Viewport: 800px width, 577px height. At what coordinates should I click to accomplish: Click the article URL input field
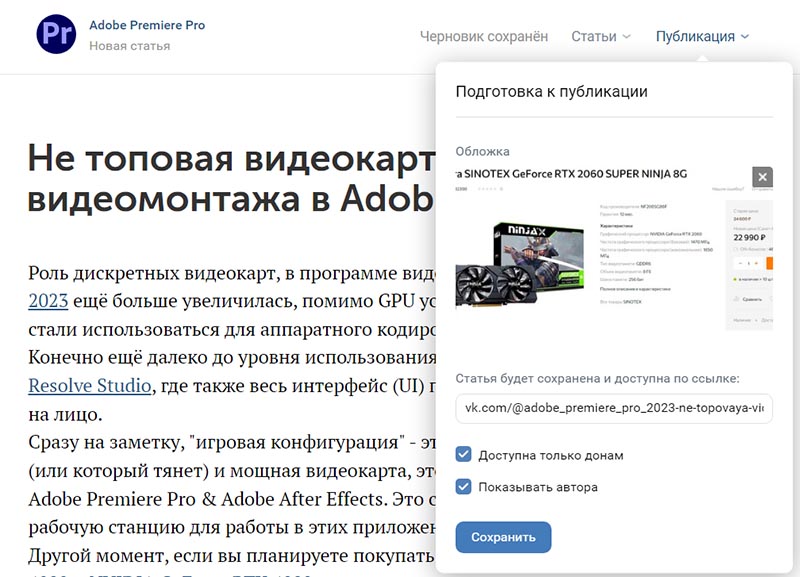[x=614, y=408]
